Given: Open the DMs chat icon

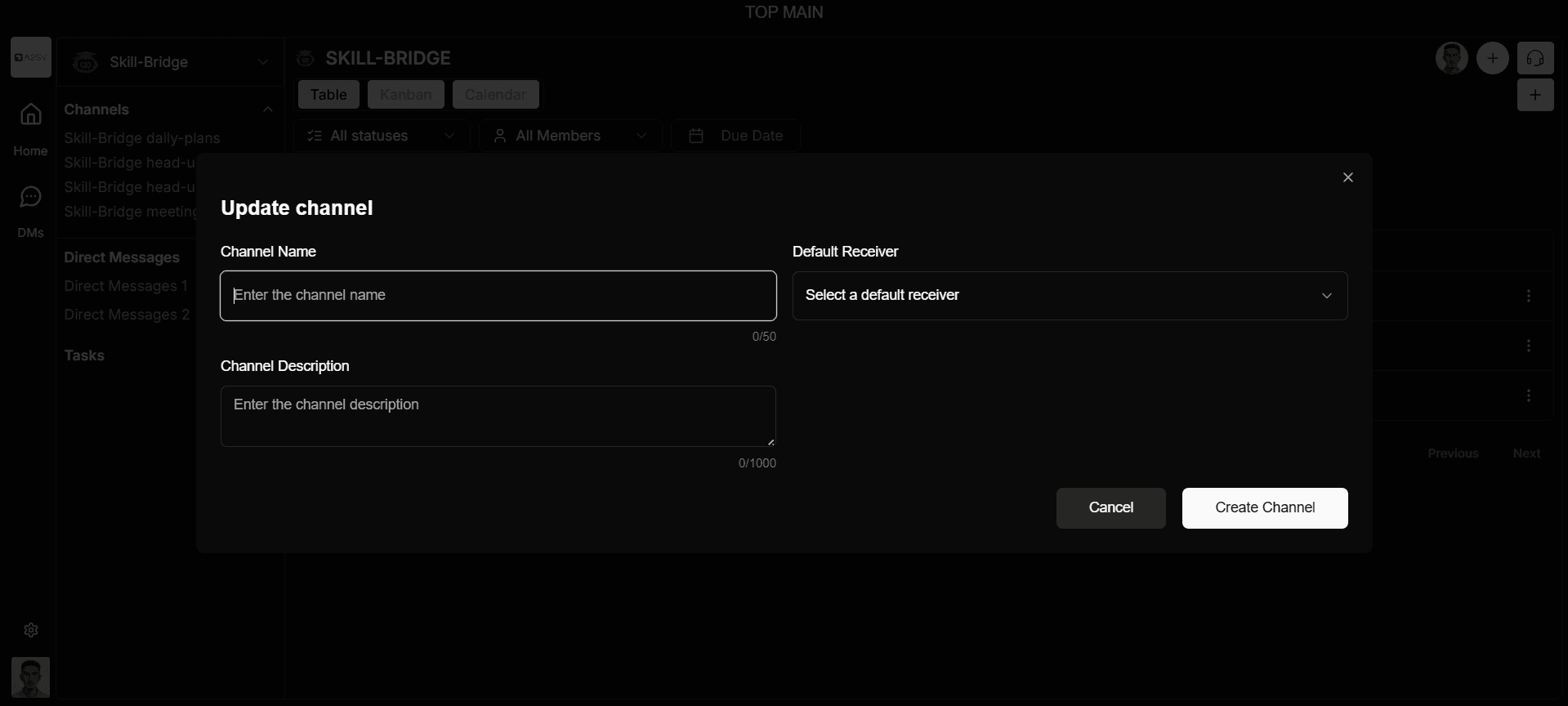Looking at the screenshot, I should [x=30, y=197].
